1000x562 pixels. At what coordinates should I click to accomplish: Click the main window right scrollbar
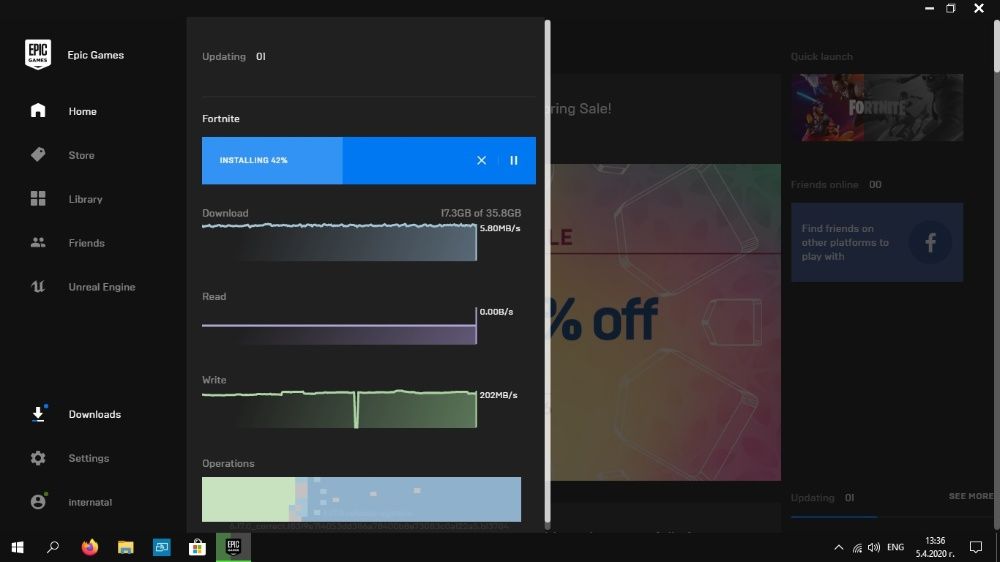point(997,47)
